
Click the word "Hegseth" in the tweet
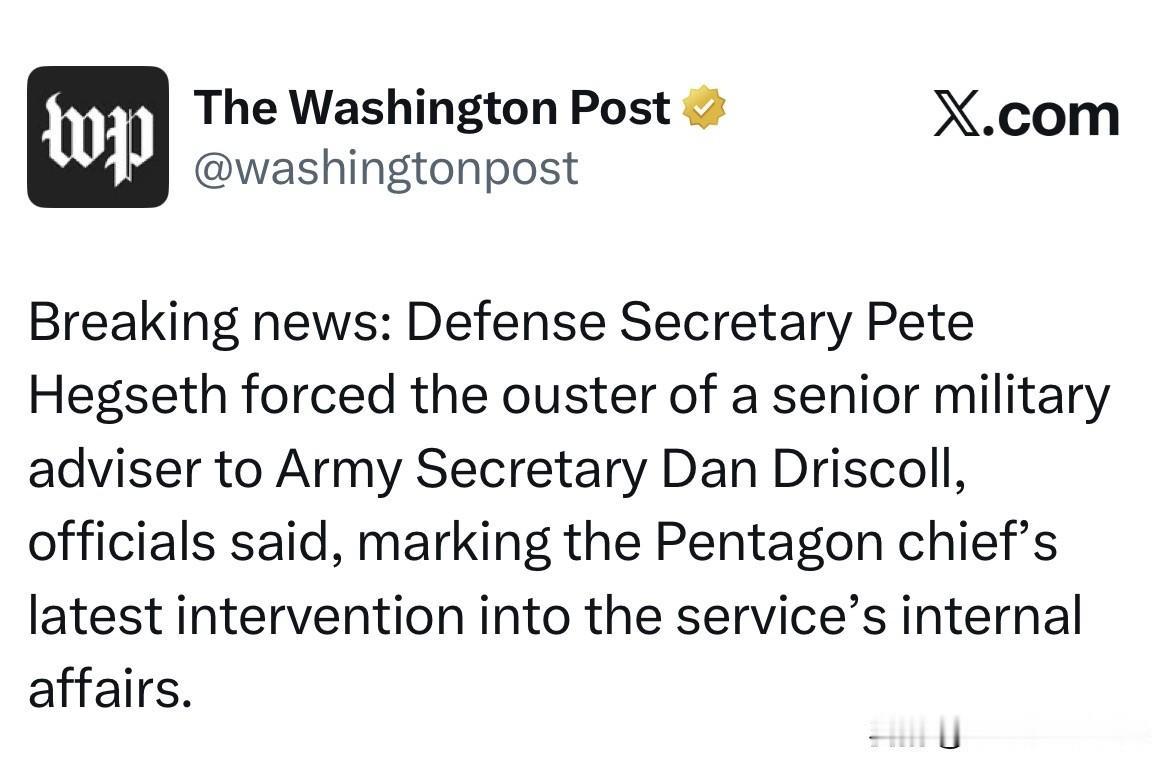[128, 396]
